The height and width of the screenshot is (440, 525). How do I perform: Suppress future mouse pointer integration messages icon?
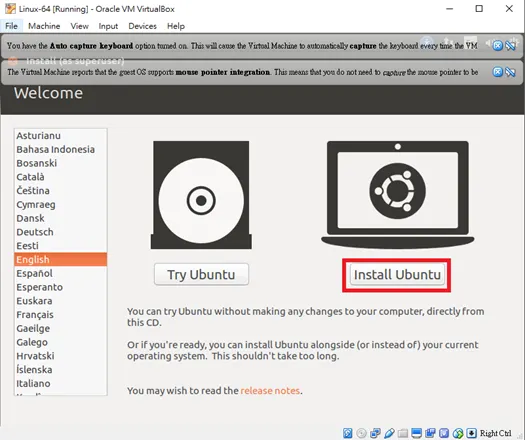pyautogui.click(x=511, y=72)
